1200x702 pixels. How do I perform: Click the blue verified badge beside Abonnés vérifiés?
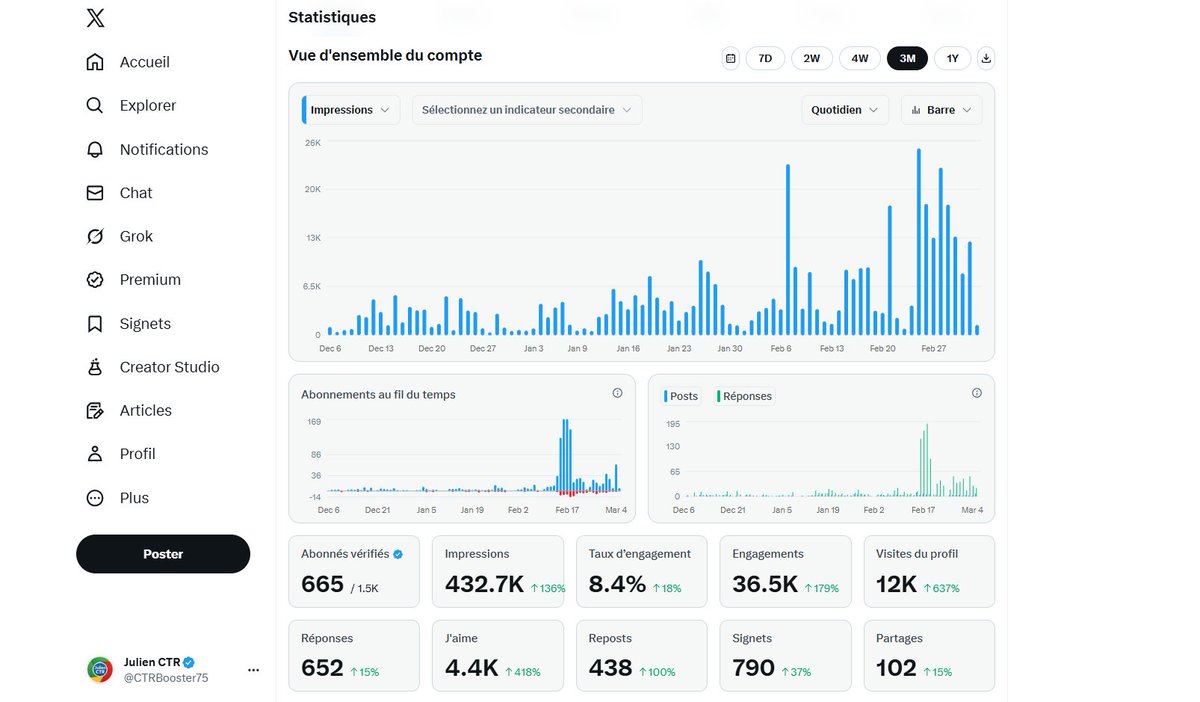pos(398,554)
